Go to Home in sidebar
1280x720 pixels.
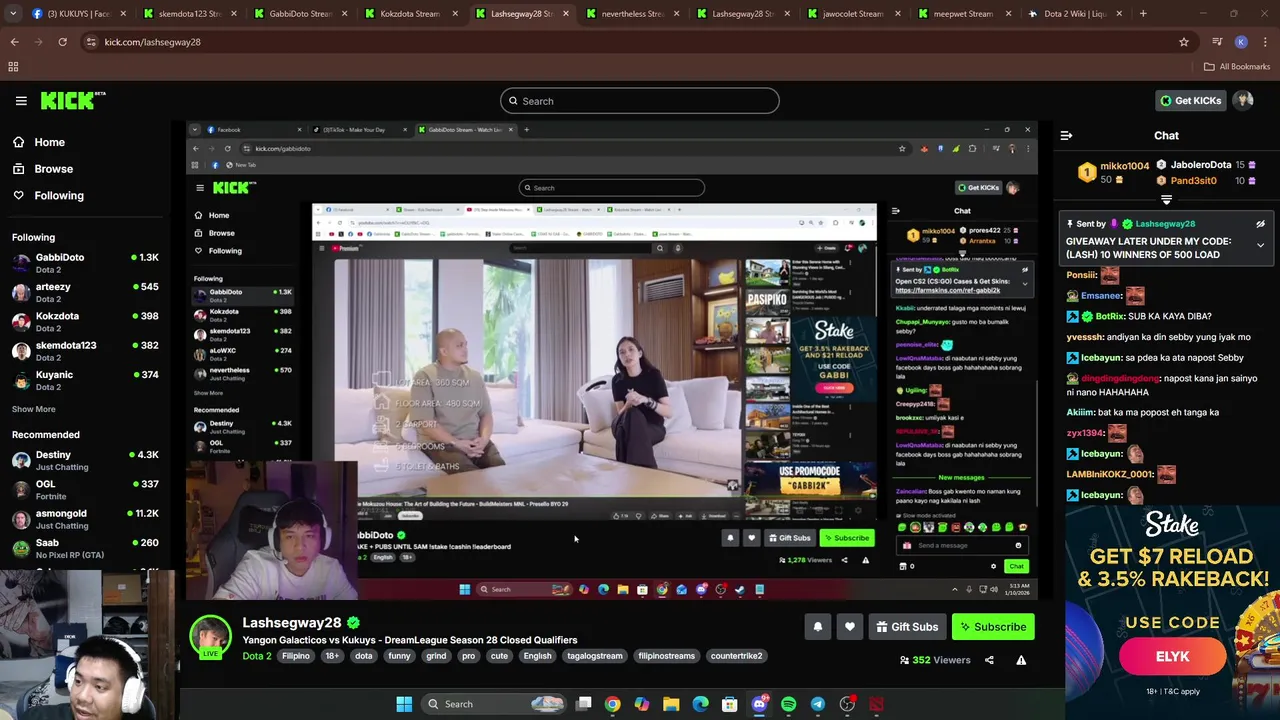49,142
